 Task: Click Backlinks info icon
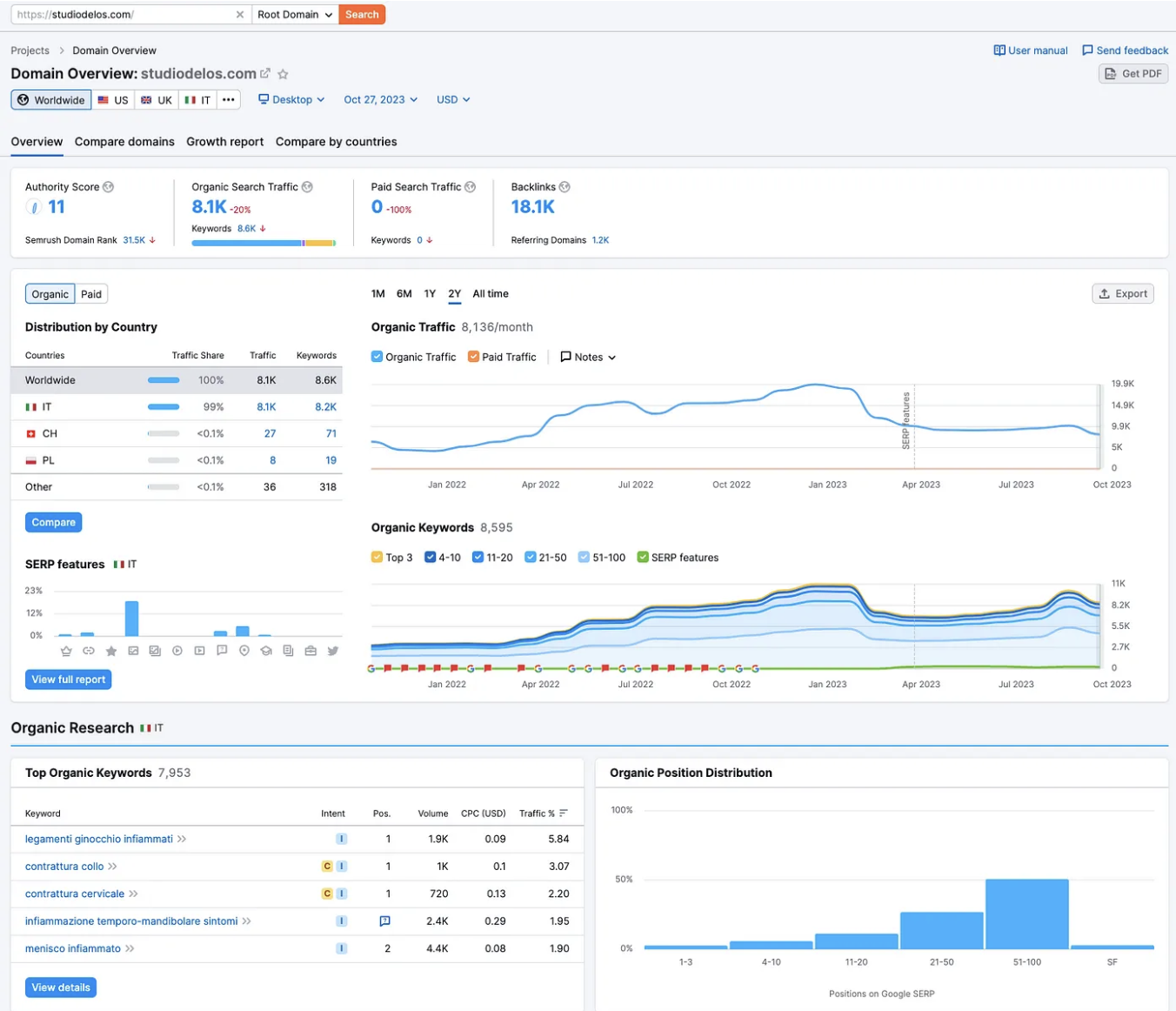tap(565, 187)
